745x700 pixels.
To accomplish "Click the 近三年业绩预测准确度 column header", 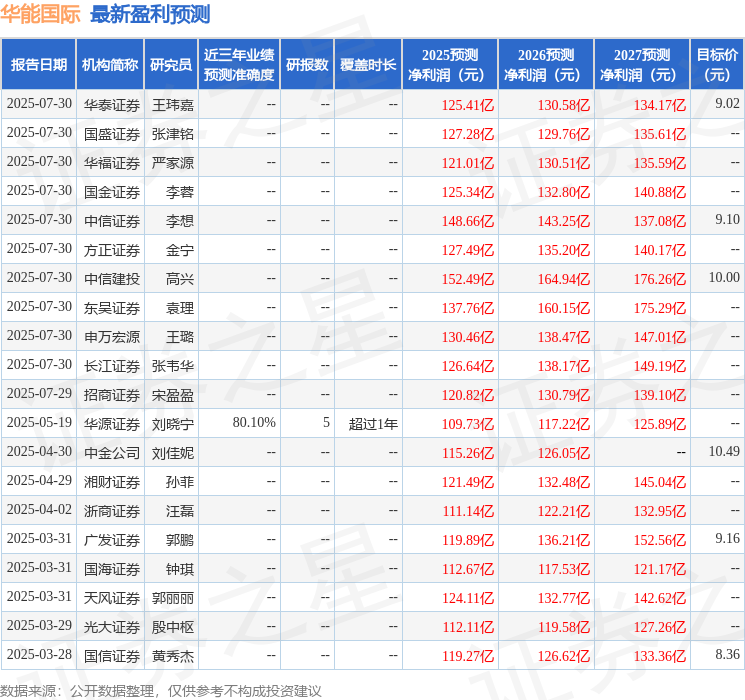I will [239, 65].
